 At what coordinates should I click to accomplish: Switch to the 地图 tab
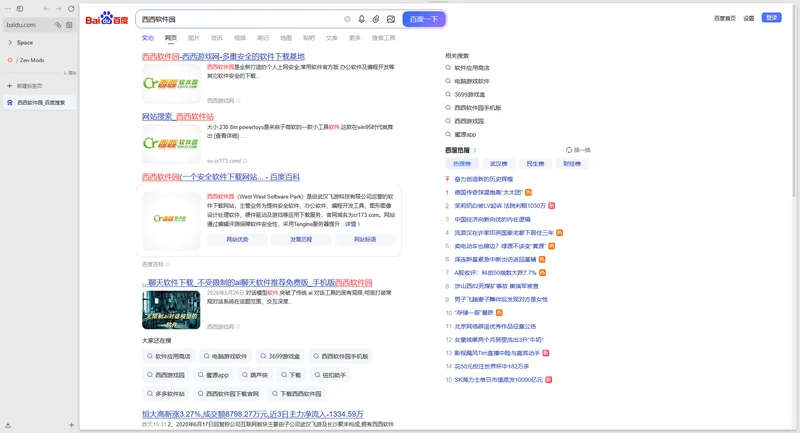[286, 38]
